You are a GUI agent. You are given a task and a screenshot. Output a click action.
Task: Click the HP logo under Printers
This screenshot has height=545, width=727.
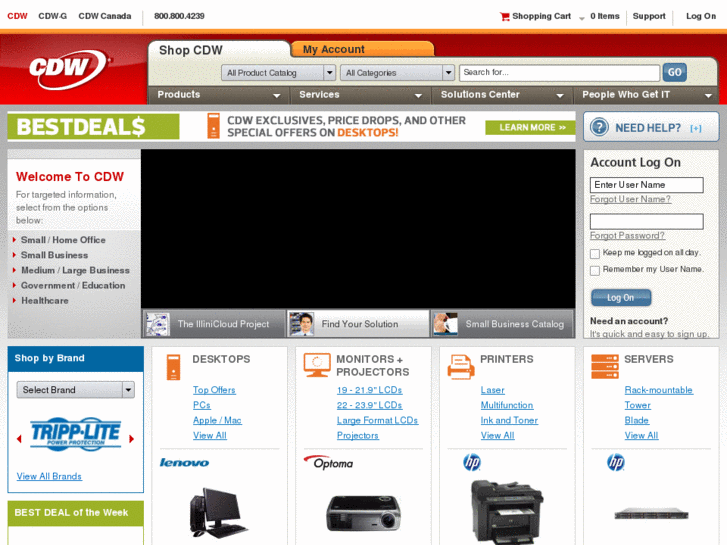pyautogui.click(x=472, y=462)
